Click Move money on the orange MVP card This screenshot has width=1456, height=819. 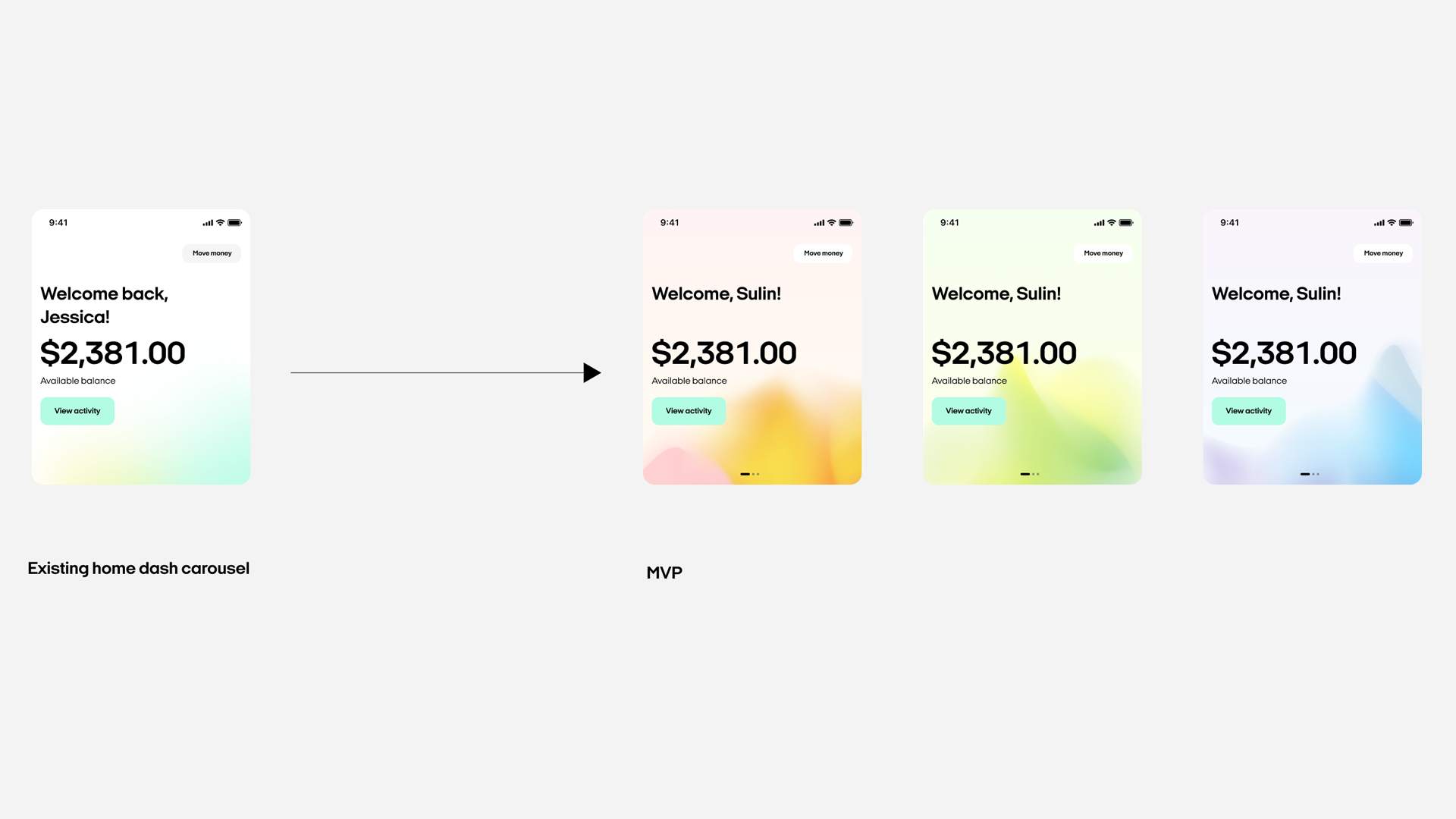823,252
